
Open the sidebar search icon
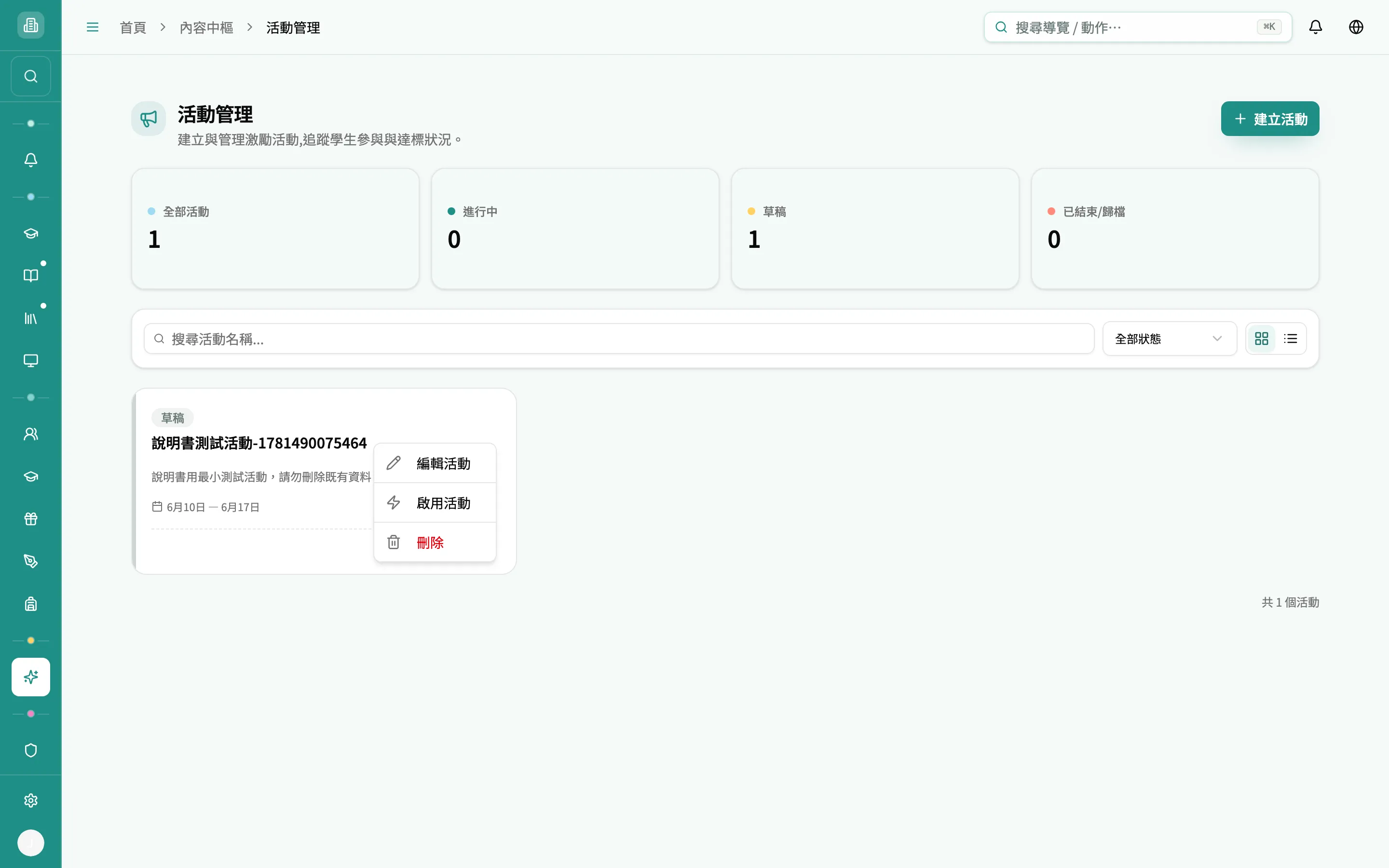30,76
